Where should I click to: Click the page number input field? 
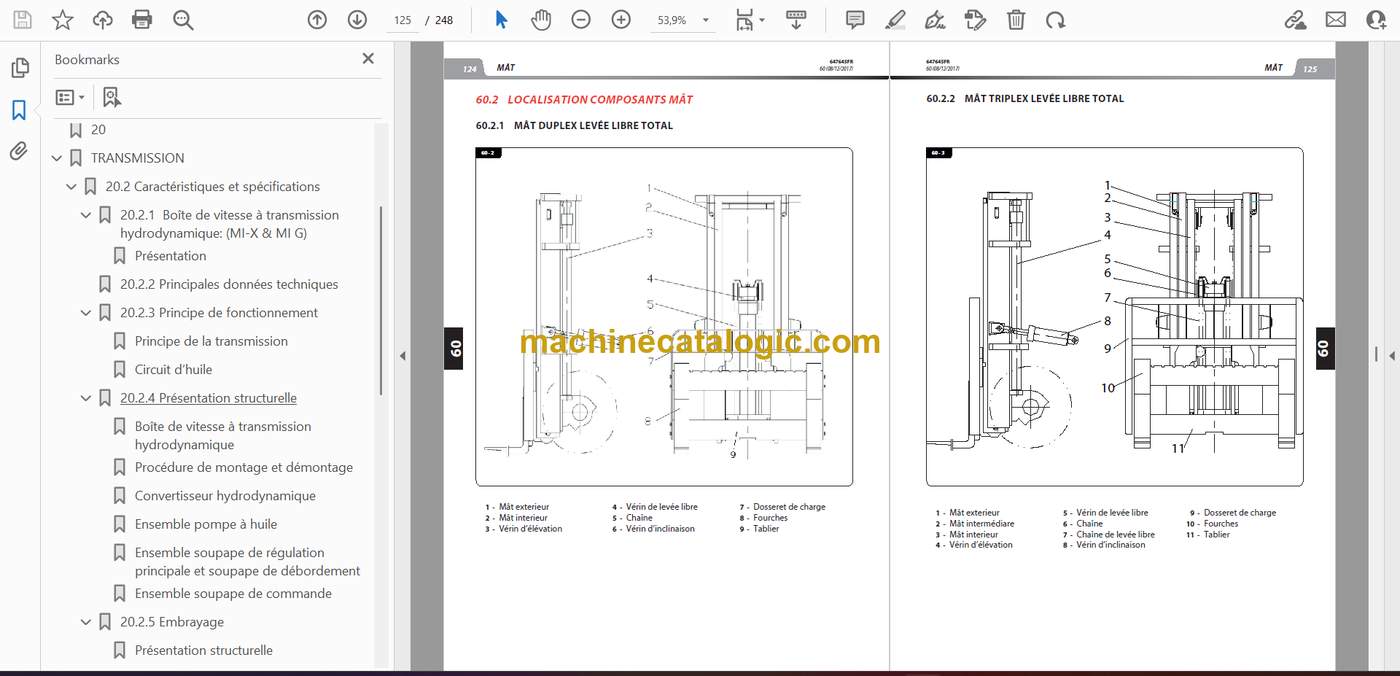[x=403, y=20]
